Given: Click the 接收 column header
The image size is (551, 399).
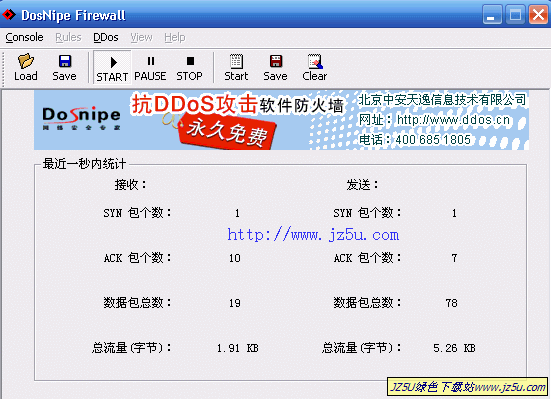Looking at the screenshot, I should pos(130,185).
